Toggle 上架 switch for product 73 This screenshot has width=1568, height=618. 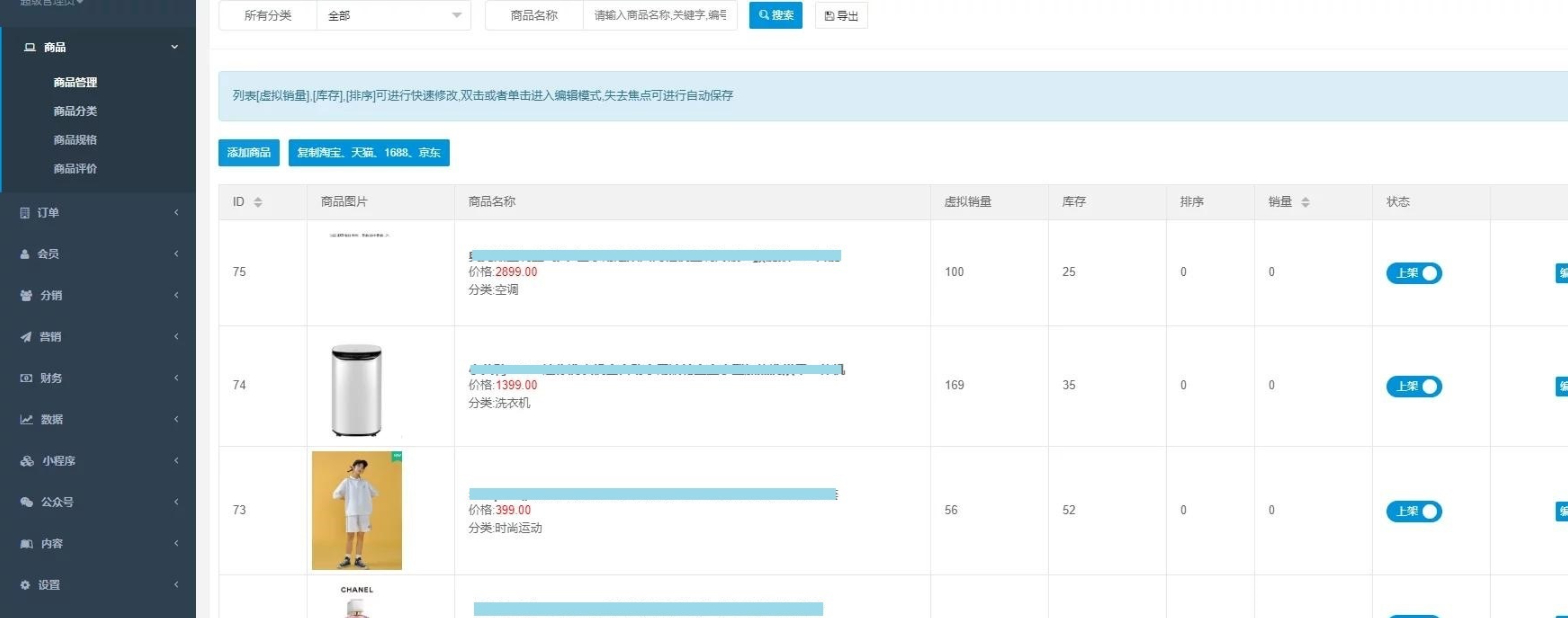click(x=1414, y=511)
